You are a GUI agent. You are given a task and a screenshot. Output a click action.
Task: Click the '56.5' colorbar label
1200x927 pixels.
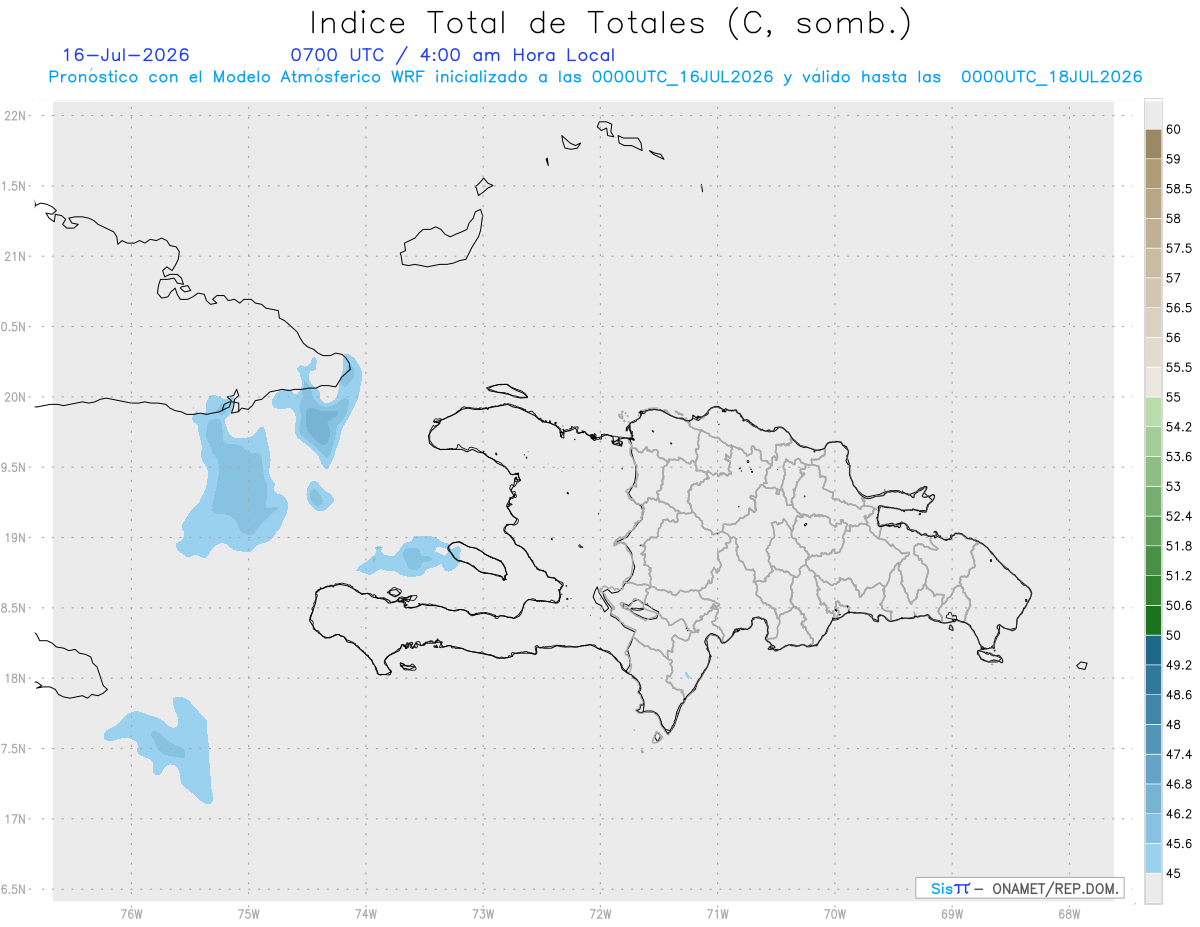pyautogui.click(x=1178, y=308)
